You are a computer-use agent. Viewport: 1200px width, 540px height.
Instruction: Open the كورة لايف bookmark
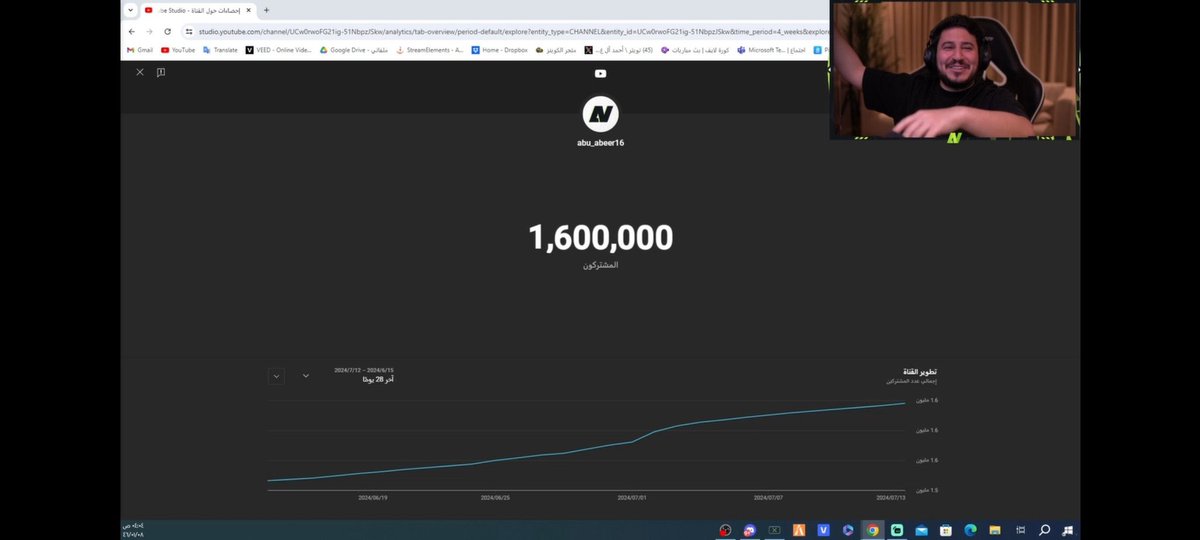(695, 50)
